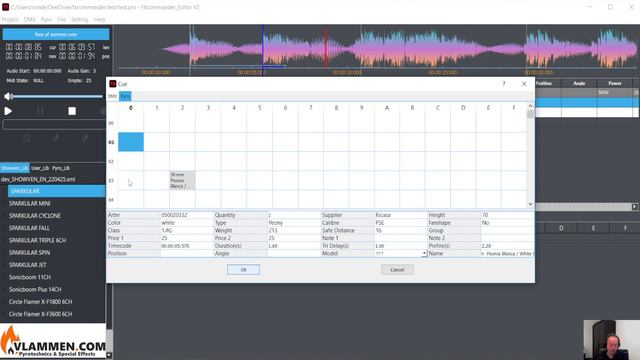Edit the Duration(s) value field
This screenshot has width=640, height=360.
pos(294,246)
